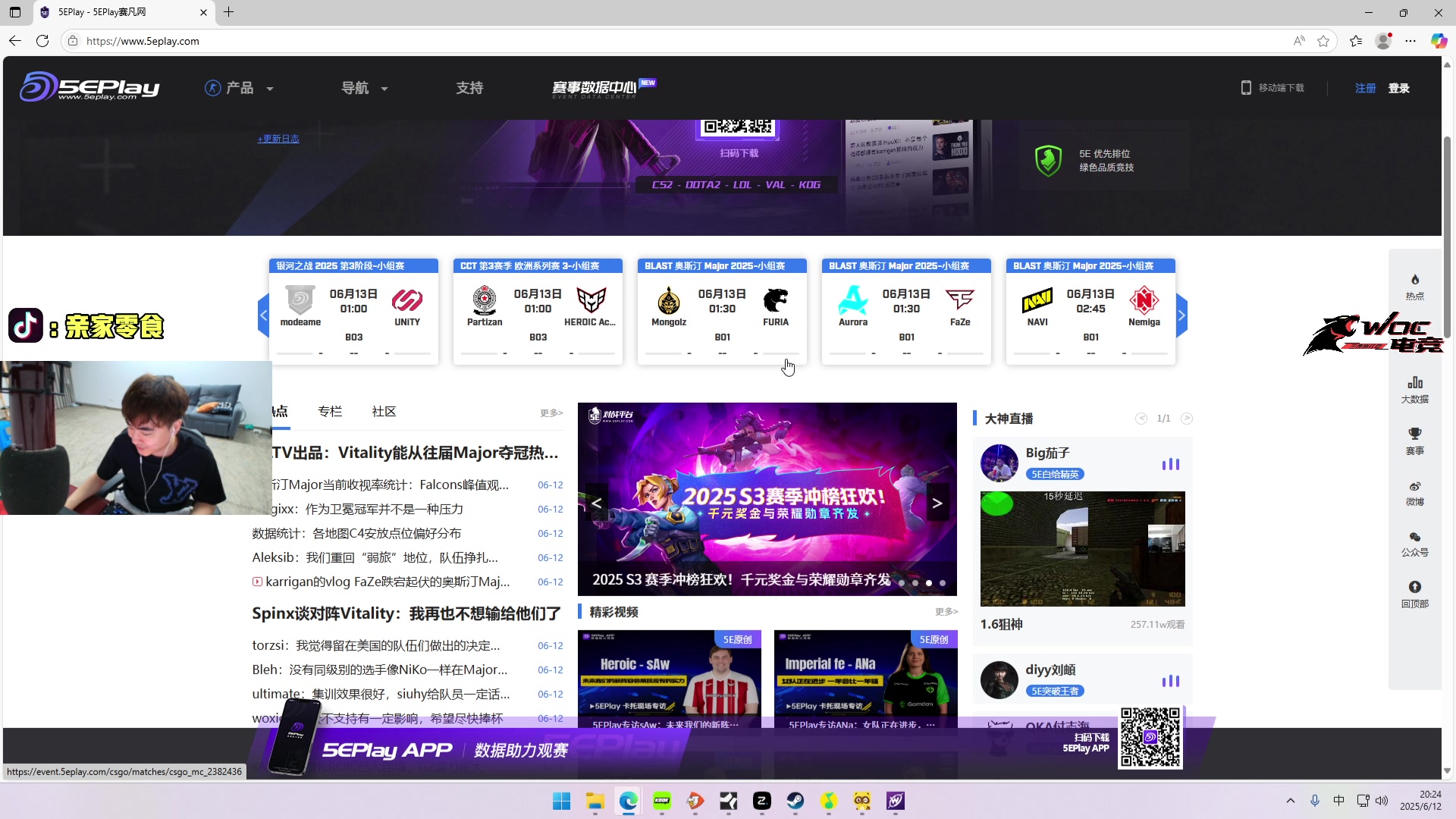The image size is (1456, 819).
Task: Open Big茄子 live stream thumbnail
Action: [1082, 548]
